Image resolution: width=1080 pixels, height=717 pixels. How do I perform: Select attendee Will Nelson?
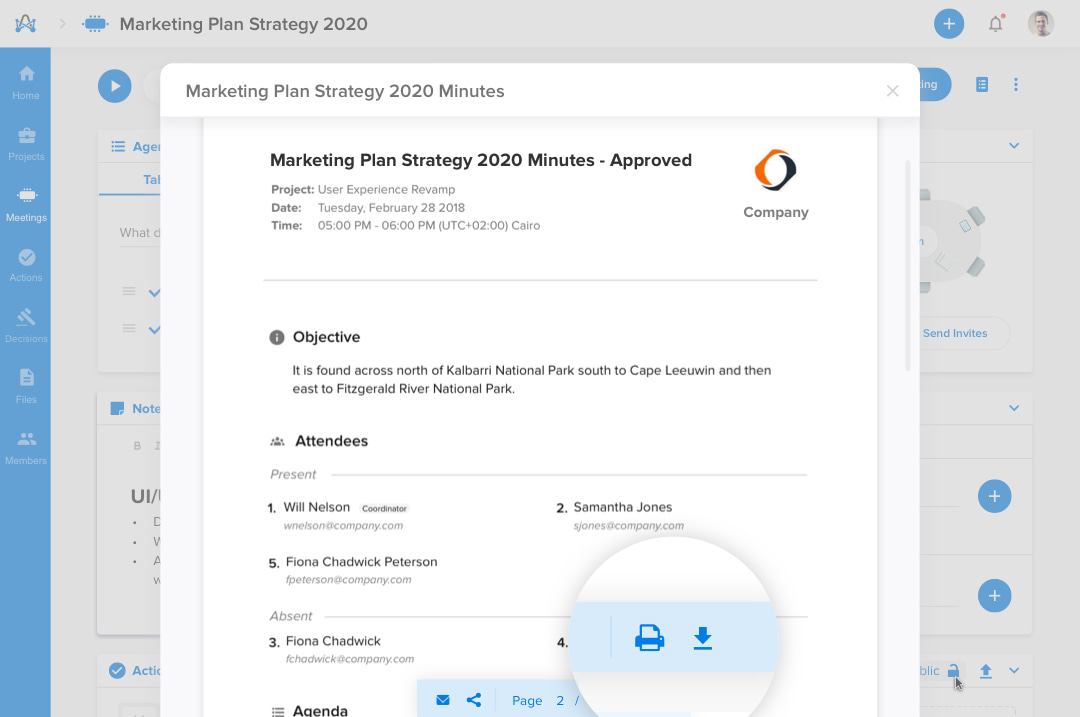[x=317, y=507]
